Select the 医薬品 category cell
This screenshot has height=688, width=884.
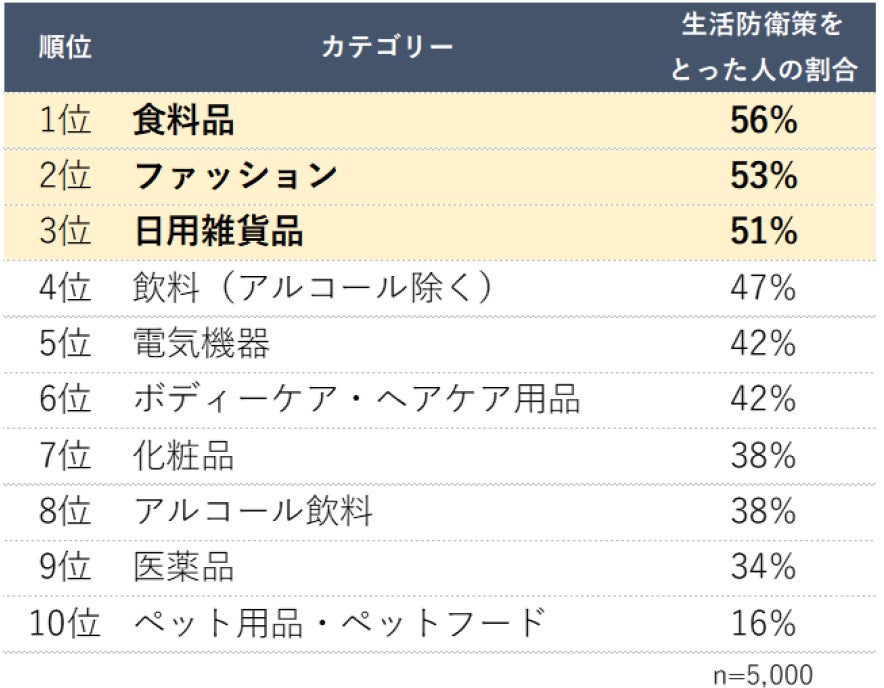coord(183,569)
